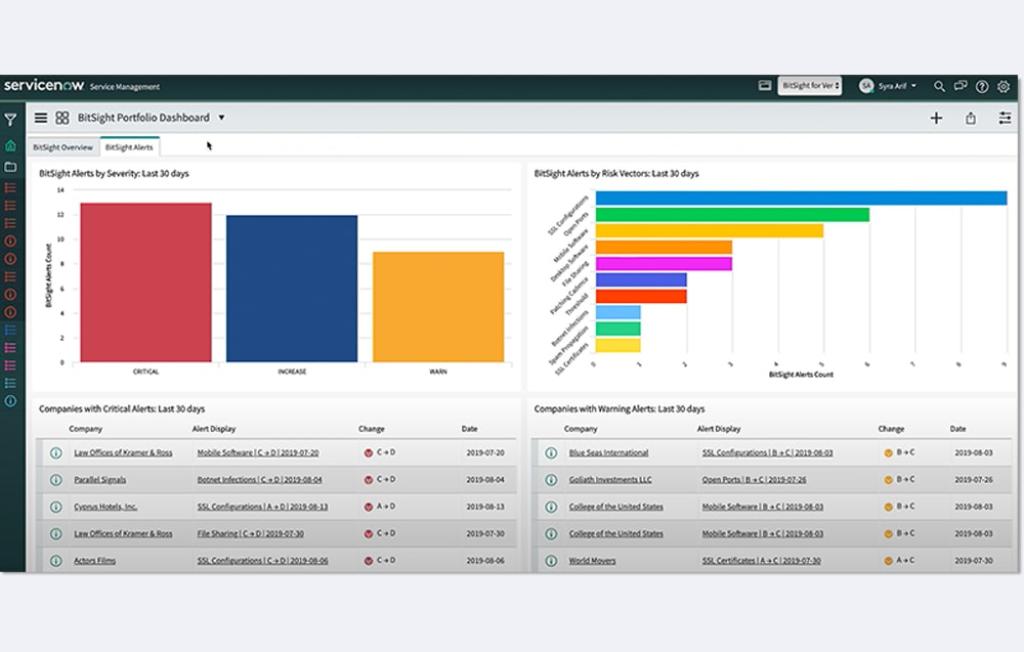The height and width of the screenshot is (652, 1024).
Task: Select the BitSight Alerts tab
Action: (129, 147)
